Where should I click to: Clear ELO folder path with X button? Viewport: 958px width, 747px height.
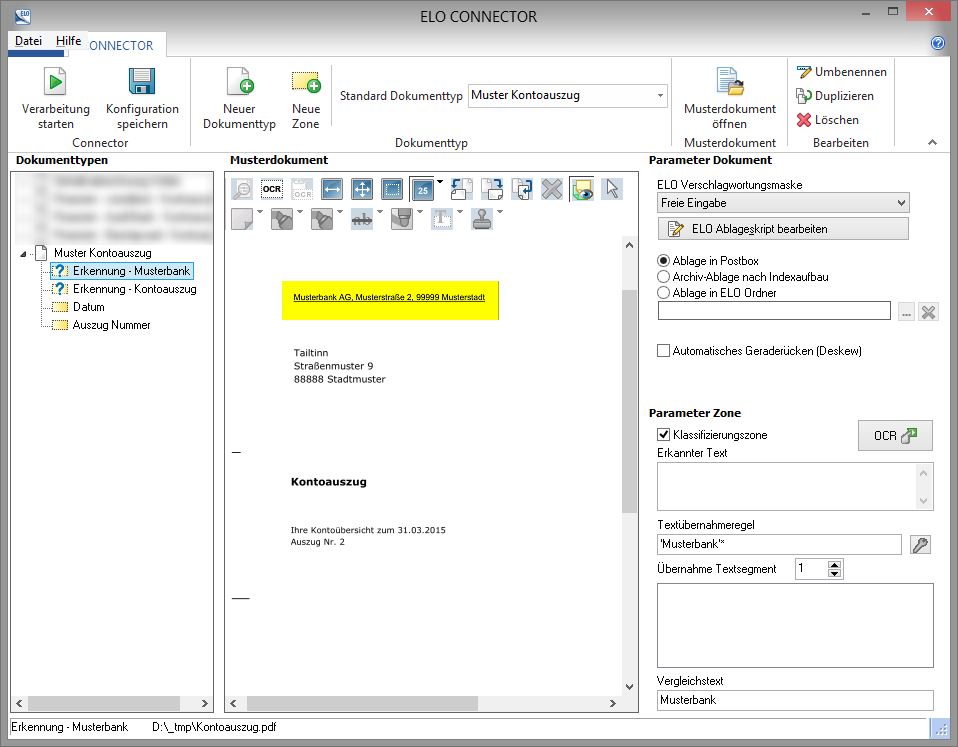coord(928,313)
